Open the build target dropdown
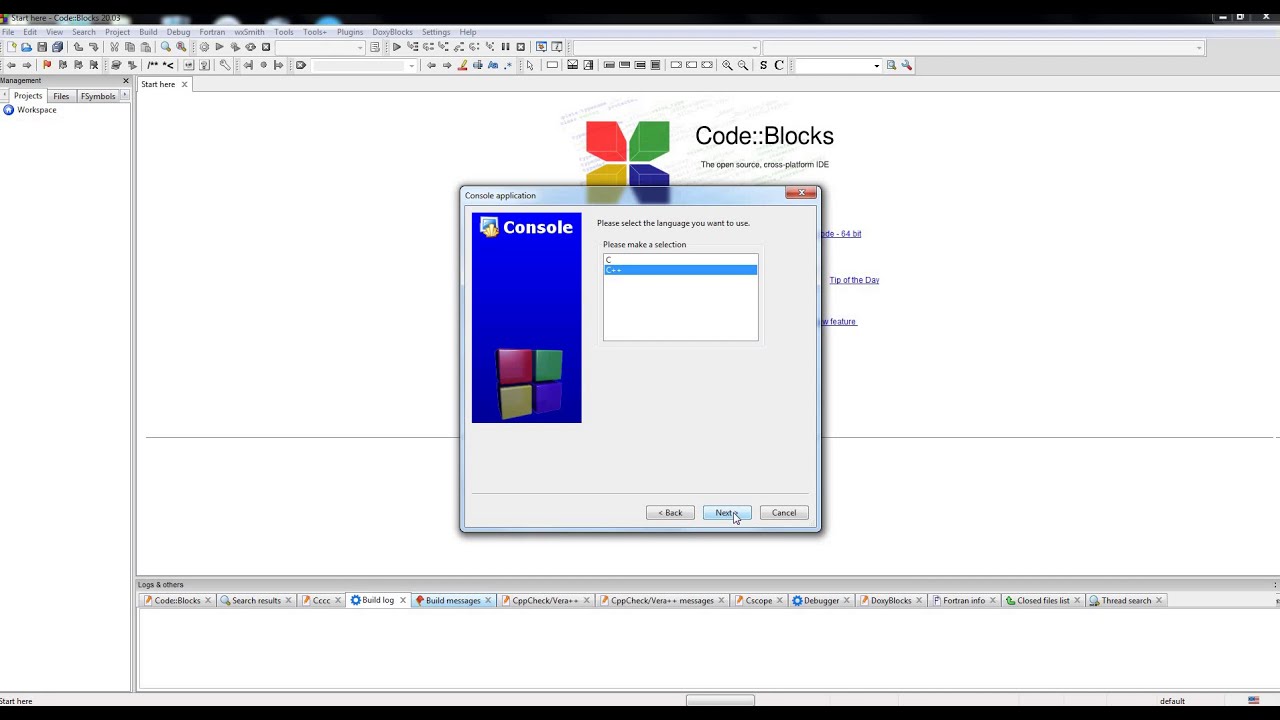 tap(320, 47)
